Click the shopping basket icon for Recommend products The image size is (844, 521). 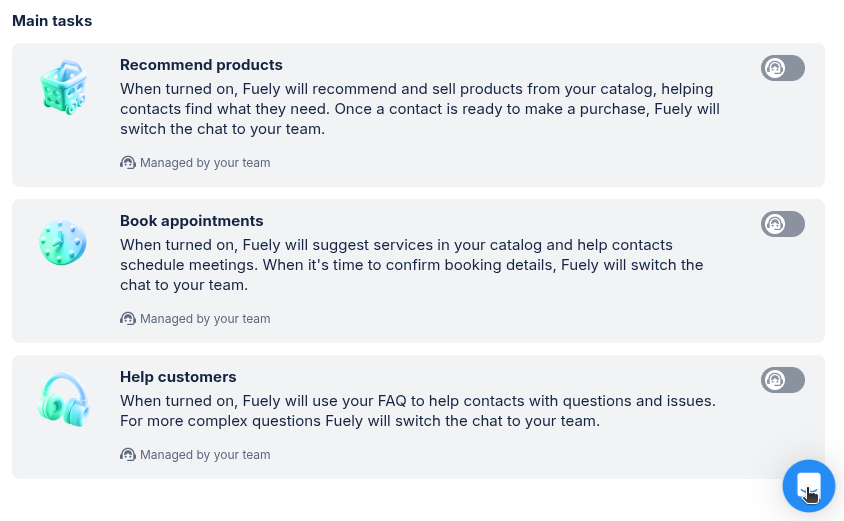coord(63,86)
